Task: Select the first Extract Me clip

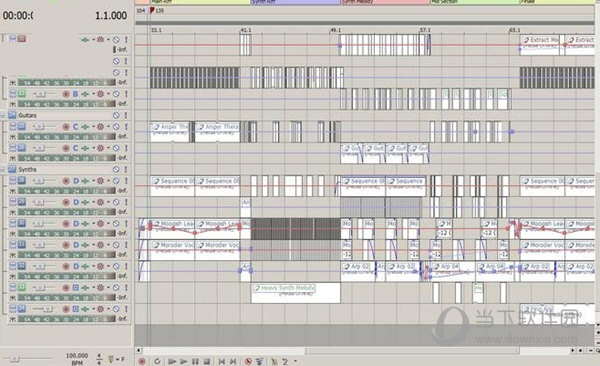Action: click(x=540, y=45)
